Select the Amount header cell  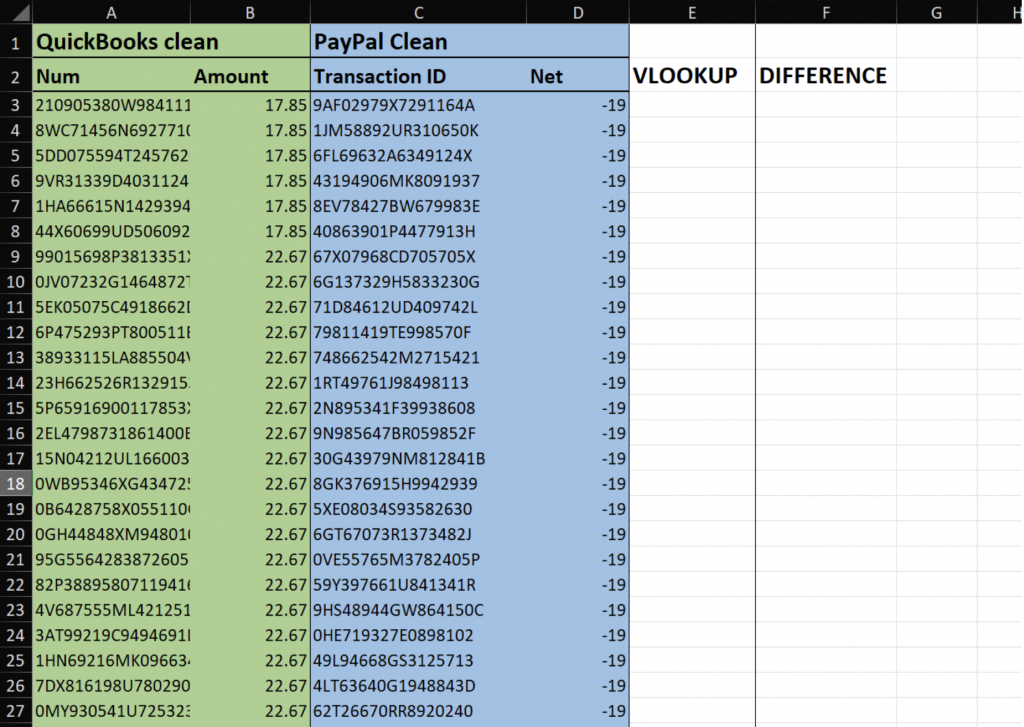tap(231, 77)
